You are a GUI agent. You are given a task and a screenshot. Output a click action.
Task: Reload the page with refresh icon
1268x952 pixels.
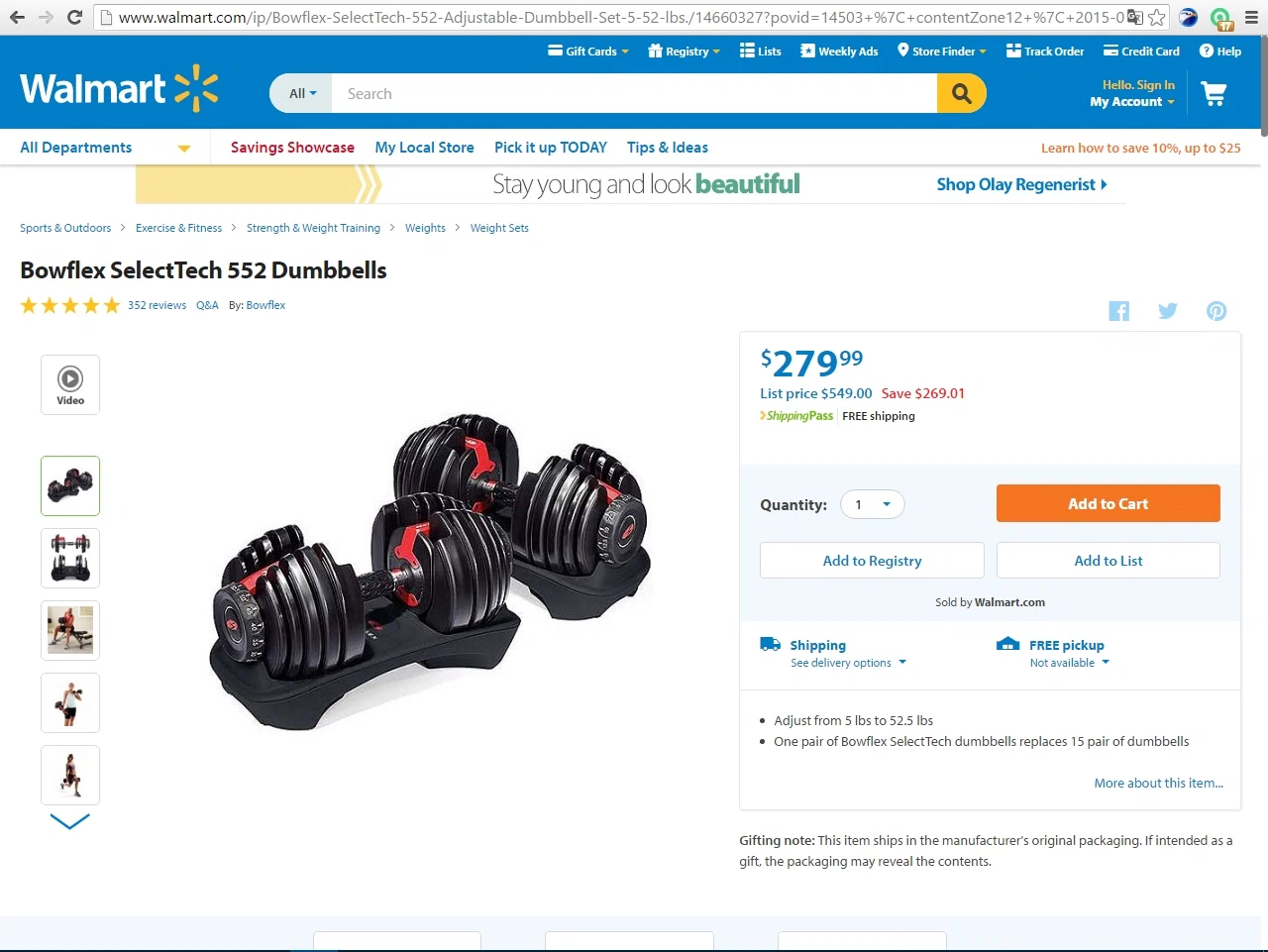tap(74, 17)
